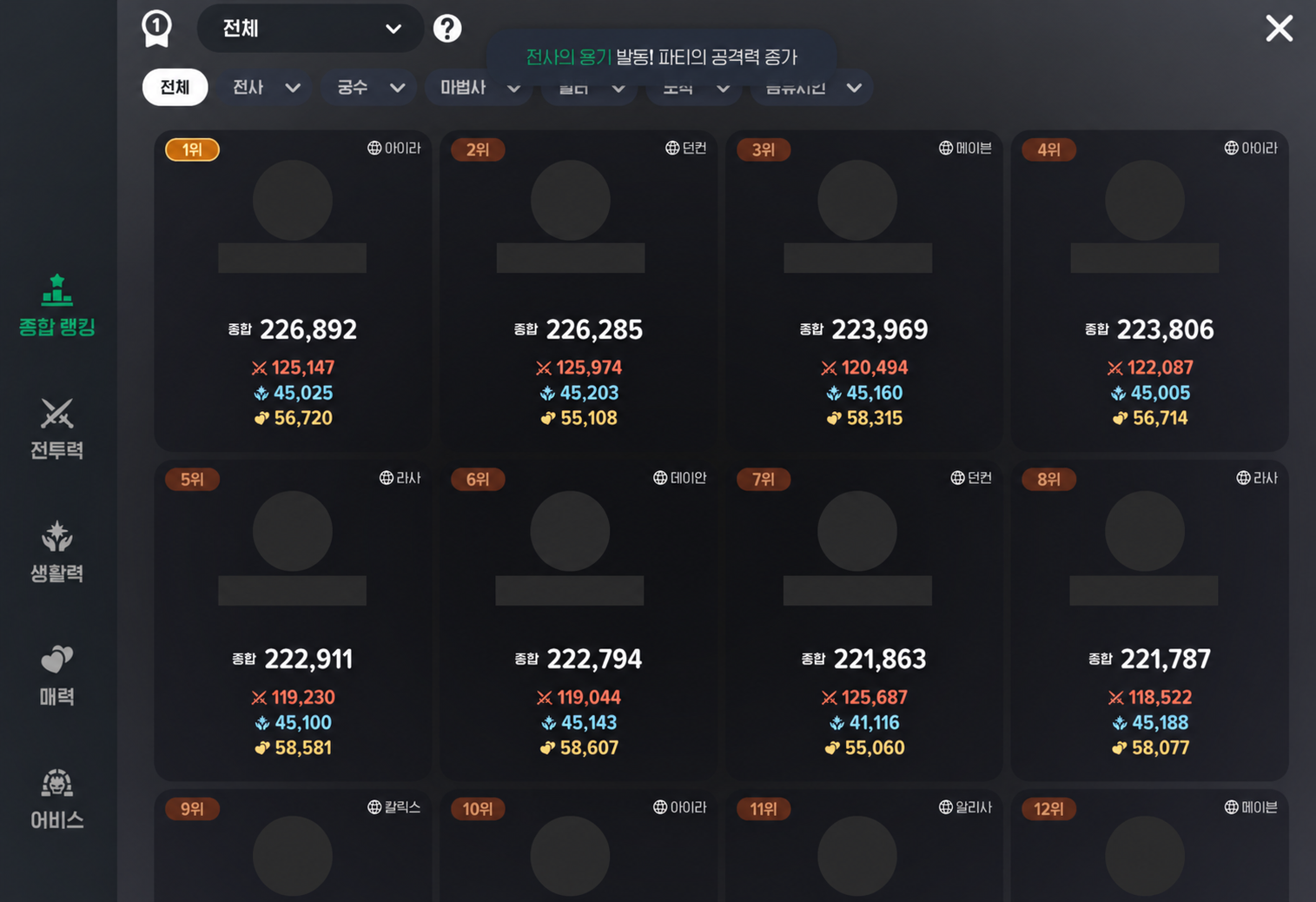Click the 11위 rank badge
Screen dimensions: 1316x902
point(764,809)
